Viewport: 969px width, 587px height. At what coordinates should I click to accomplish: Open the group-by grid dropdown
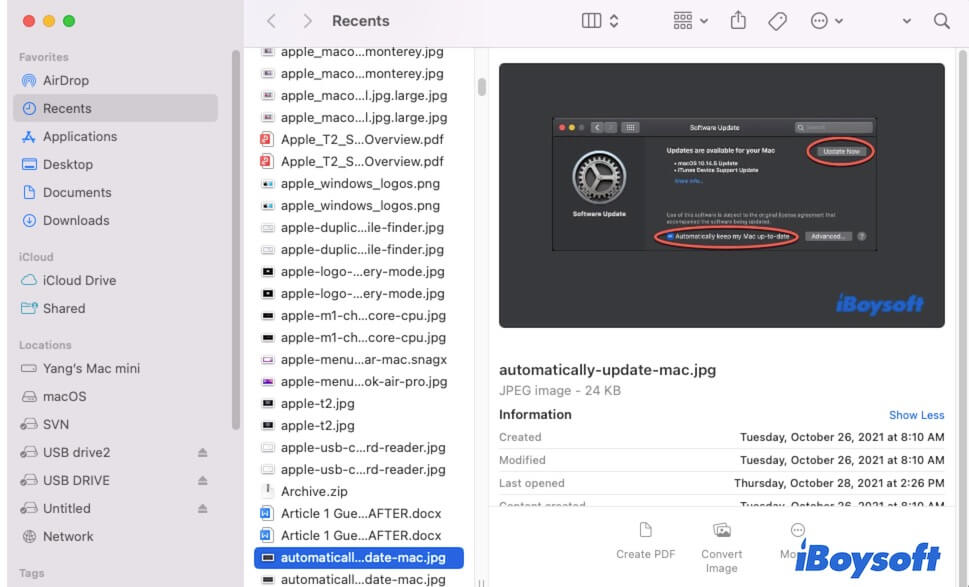point(690,21)
